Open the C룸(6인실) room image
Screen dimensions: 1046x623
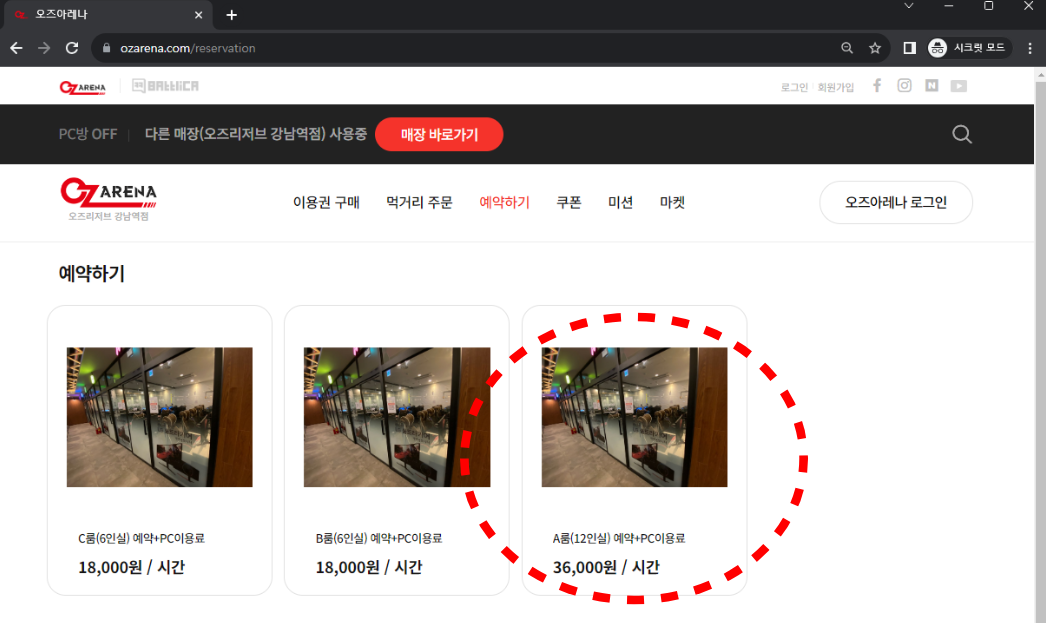tap(160, 417)
